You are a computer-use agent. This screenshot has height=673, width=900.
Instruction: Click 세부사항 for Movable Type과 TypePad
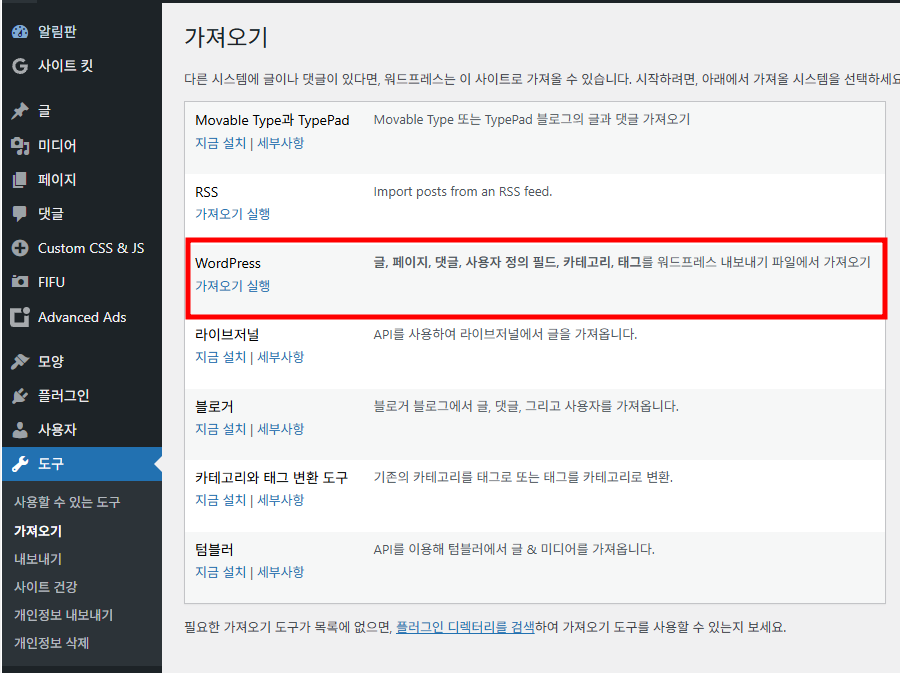(281, 143)
